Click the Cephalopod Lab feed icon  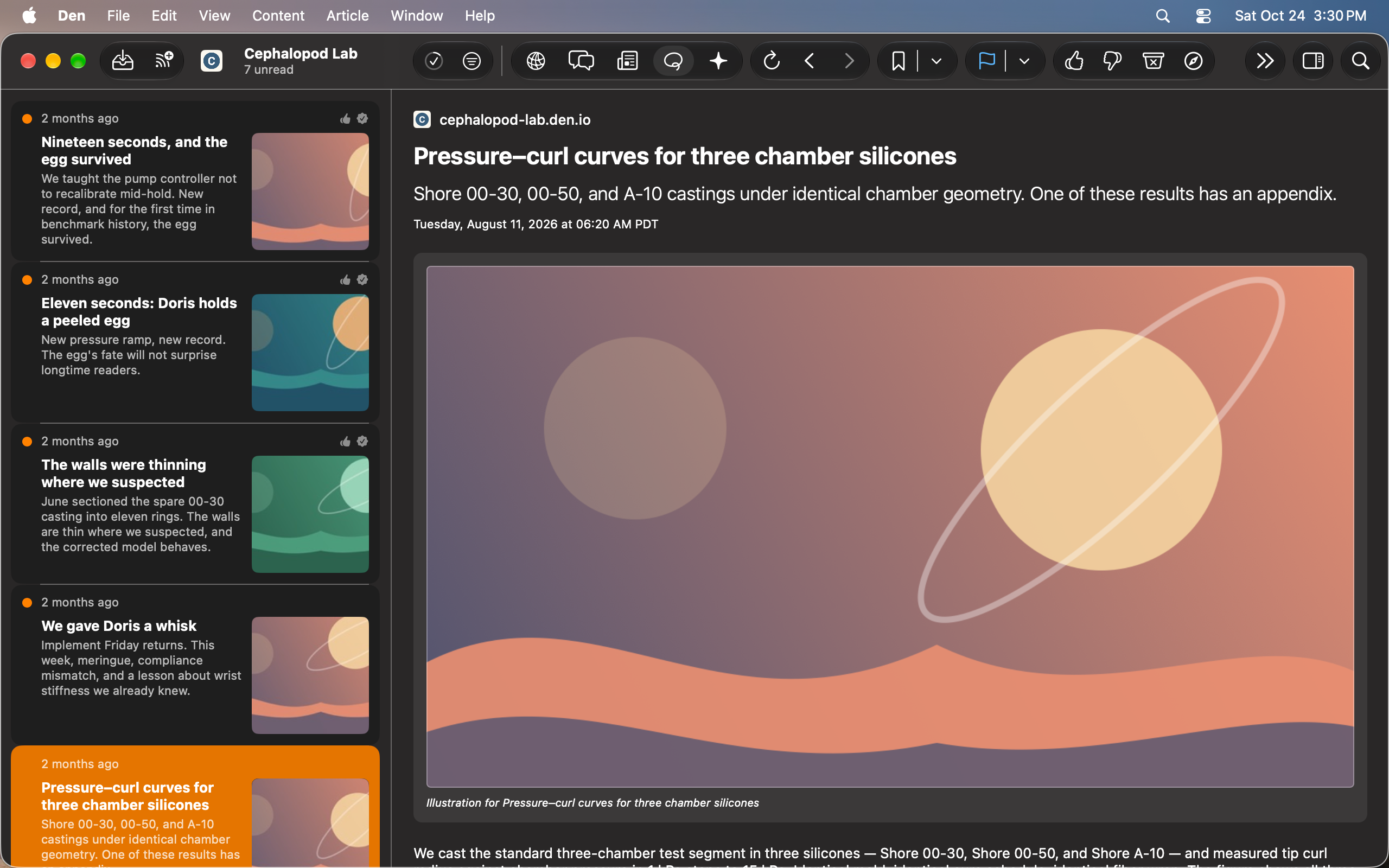tap(211, 61)
